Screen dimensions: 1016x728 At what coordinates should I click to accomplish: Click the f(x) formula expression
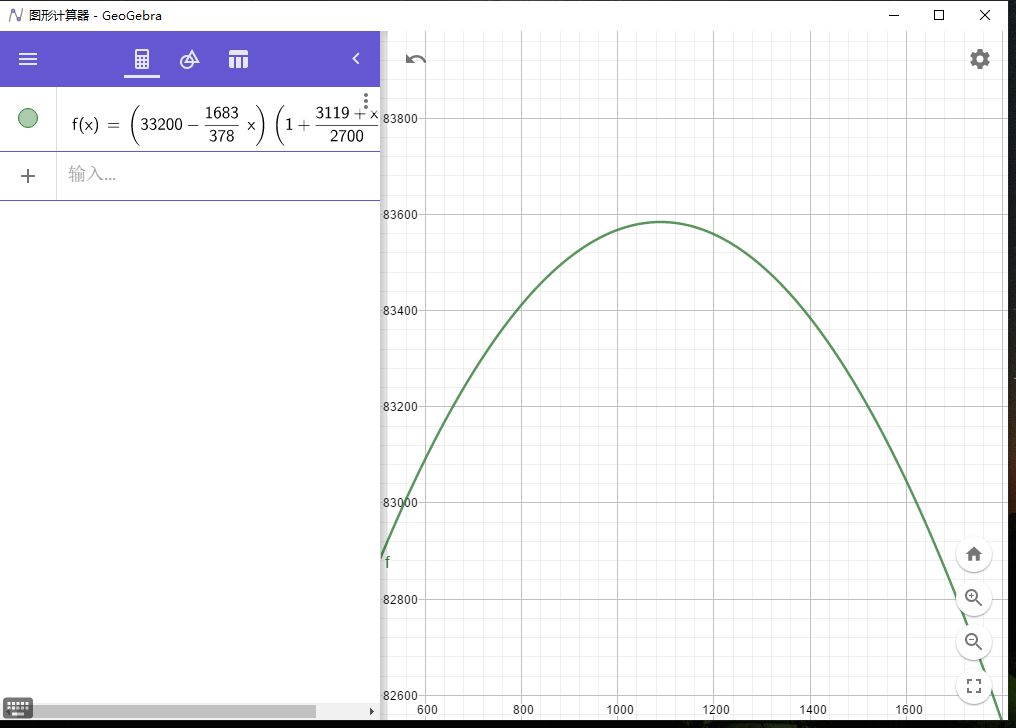coord(220,124)
